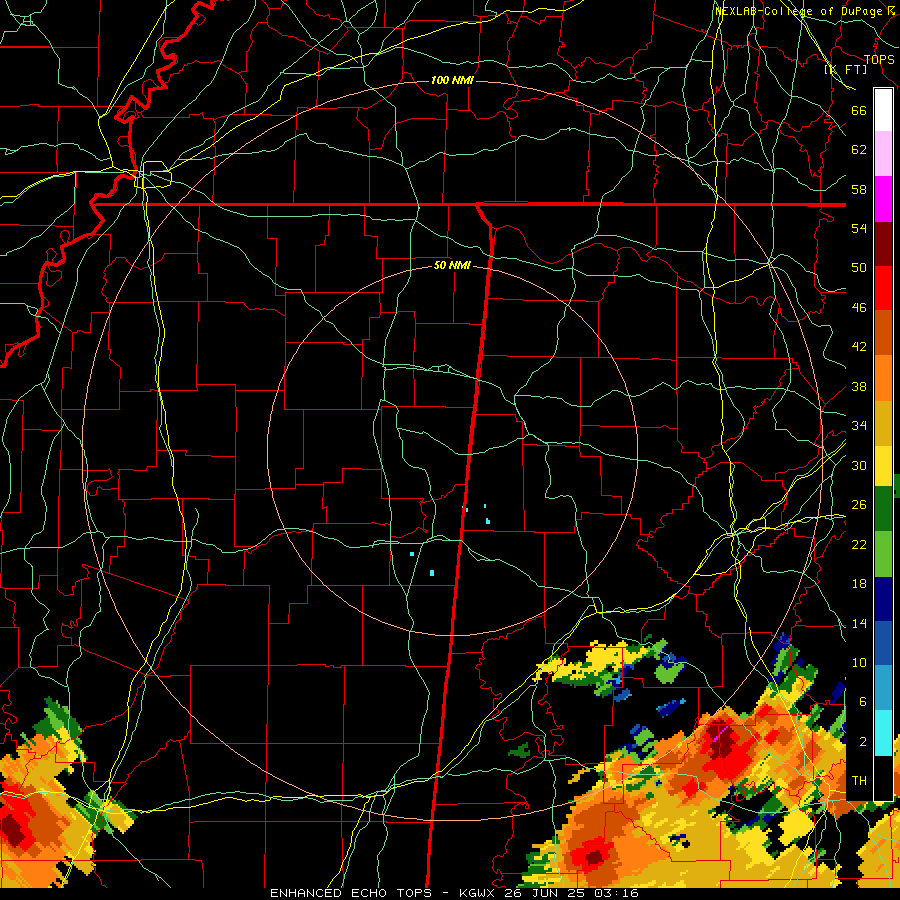The width and height of the screenshot is (900, 900).
Task: Click the 'KGWX' station ID in caption
Action: tap(479, 893)
